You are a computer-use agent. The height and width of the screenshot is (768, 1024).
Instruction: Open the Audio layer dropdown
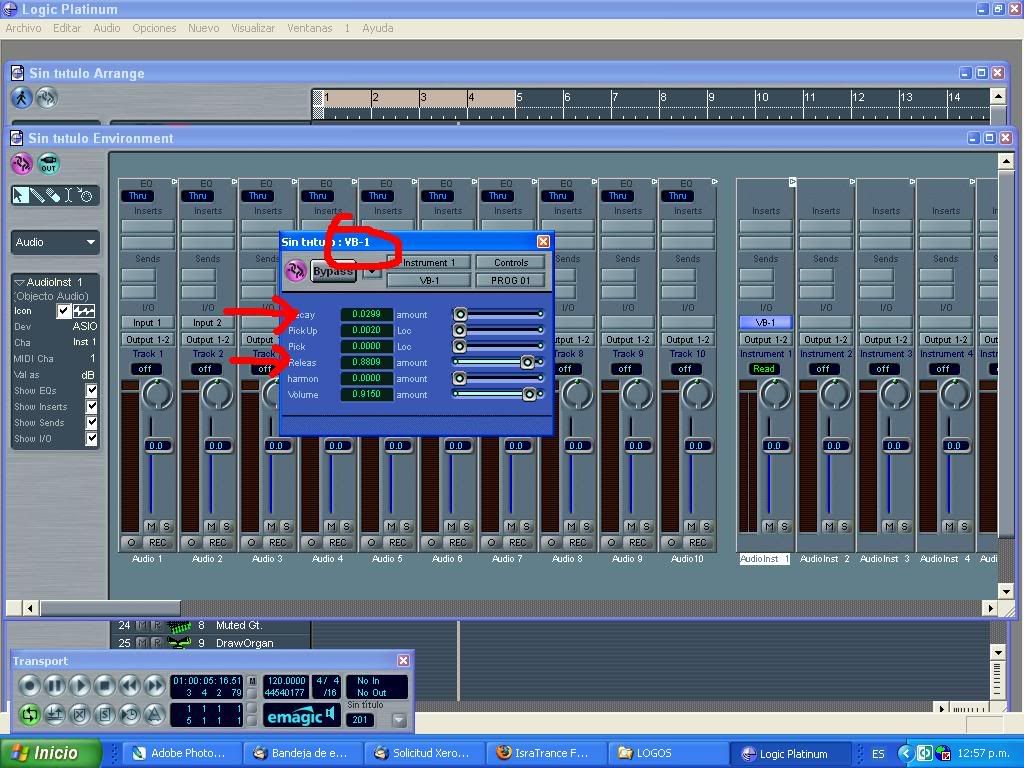tap(55, 242)
